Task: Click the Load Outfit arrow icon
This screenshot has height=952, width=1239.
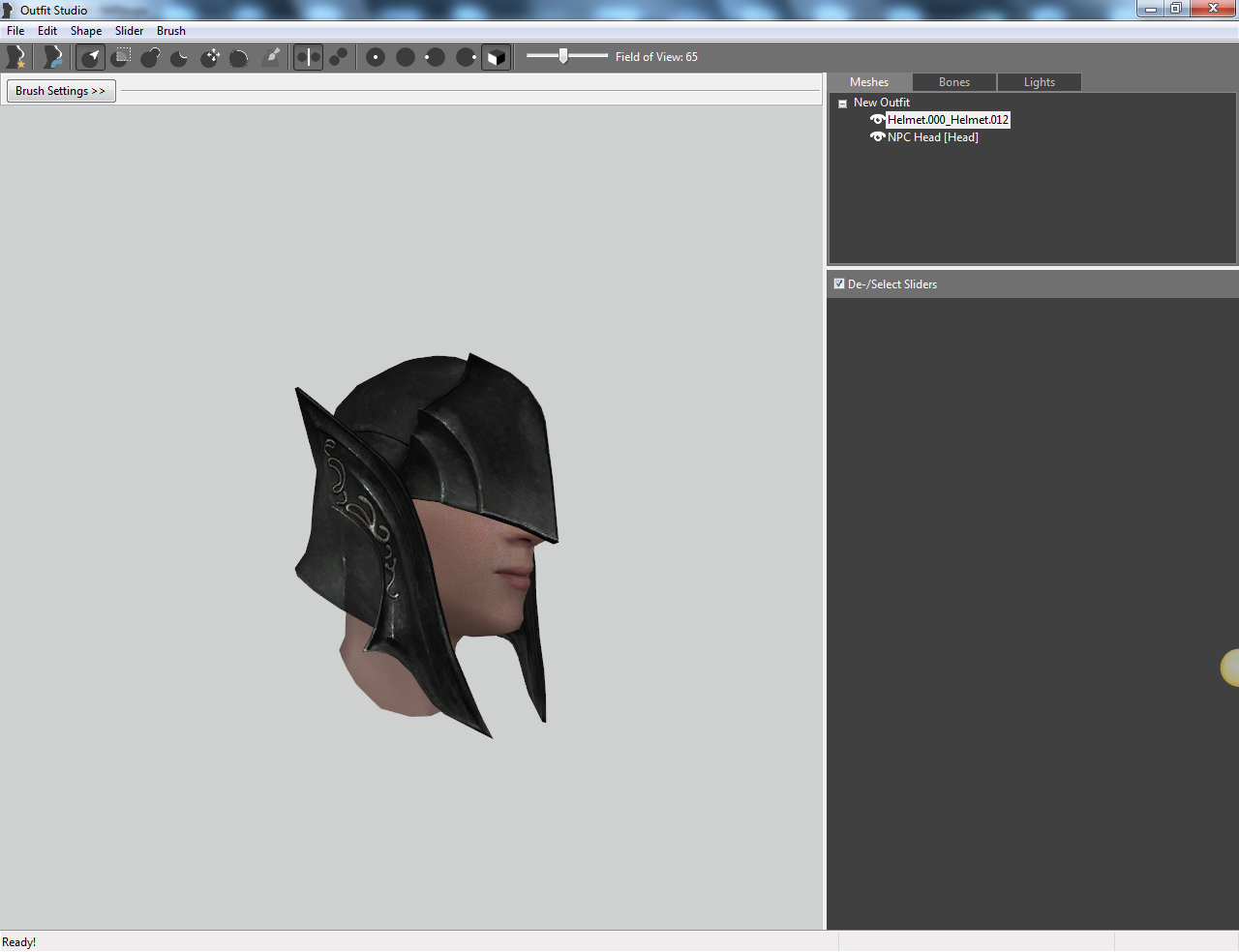Action: [52, 57]
